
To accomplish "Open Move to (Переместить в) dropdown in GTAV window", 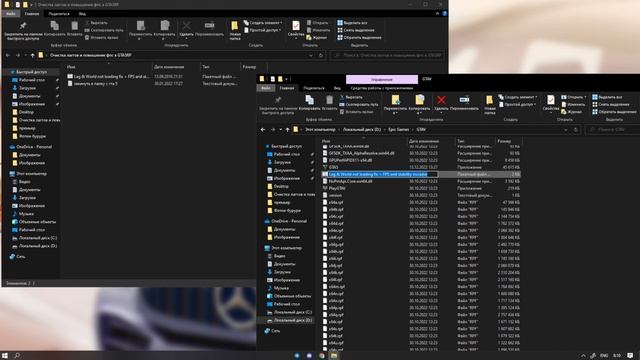I will pyautogui.click(x=395, y=105).
